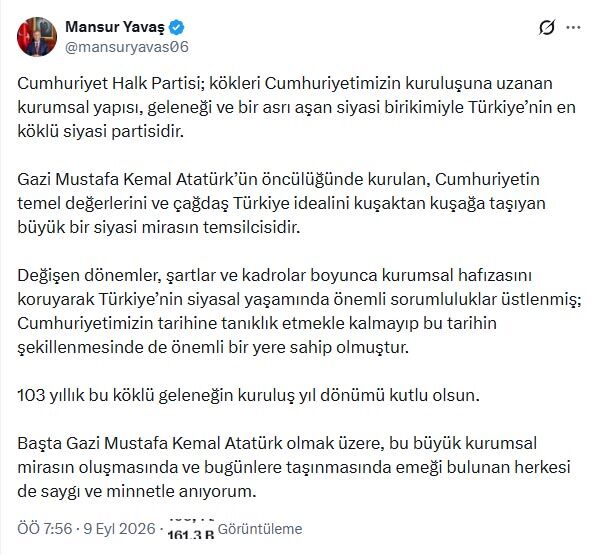Image resolution: width=598 pixels, height=555 pixels.
Task: Click the Grok slashed-circle icon
Action: pyautogui.click(x=547, y=27)
